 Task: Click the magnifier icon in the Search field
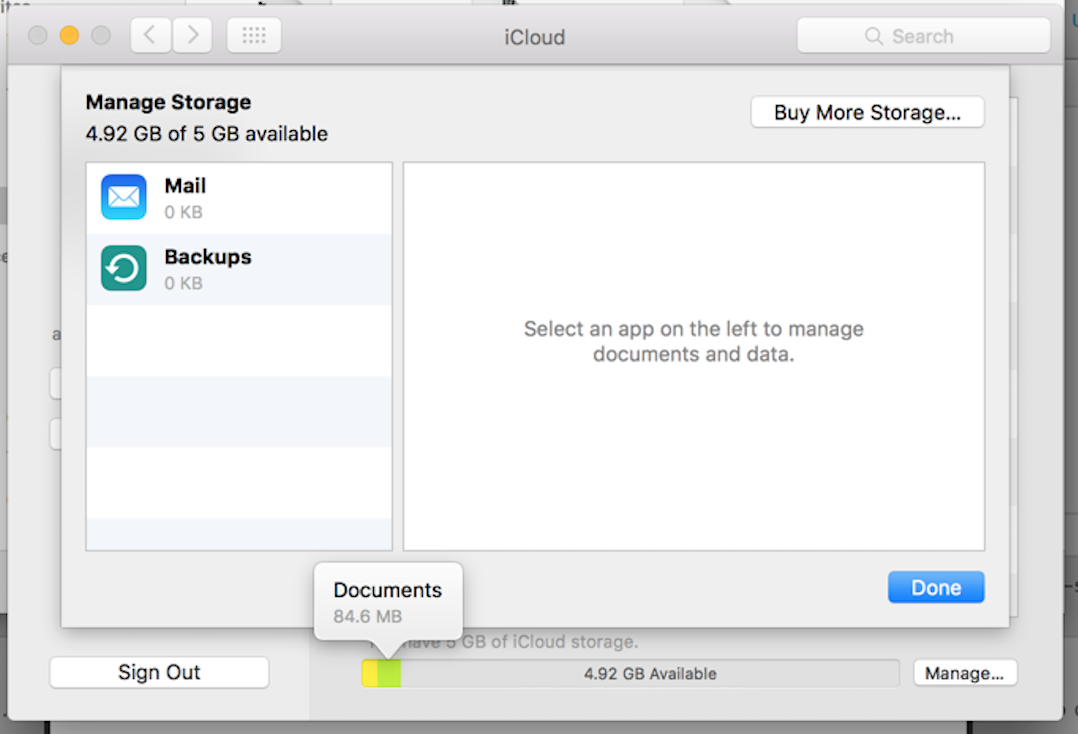[873, 36]
